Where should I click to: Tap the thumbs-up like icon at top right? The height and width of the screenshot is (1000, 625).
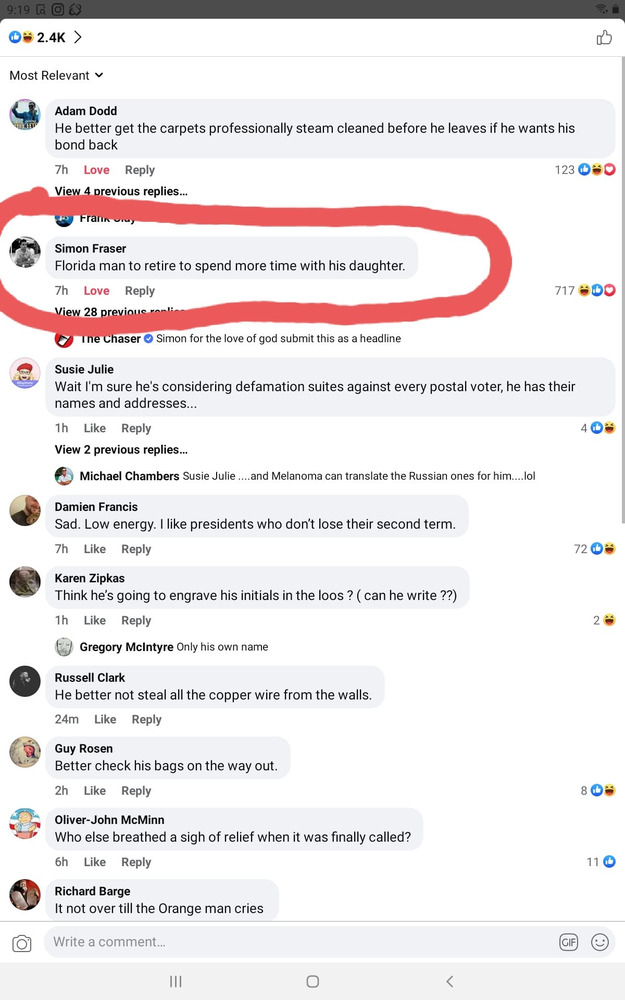pyautogui.click(x=603, y=38)
